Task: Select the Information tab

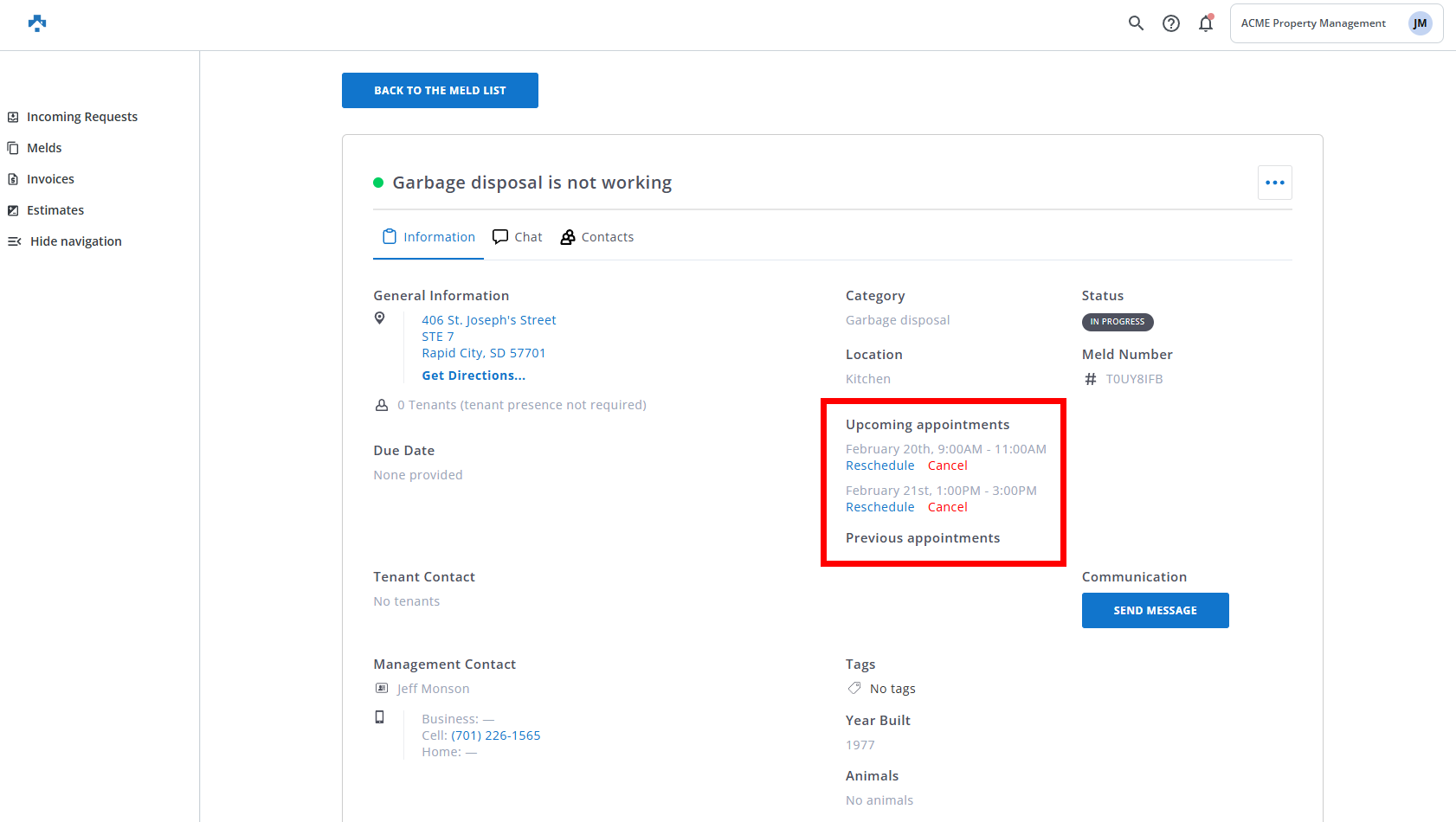Action: [x=429, y=237]
